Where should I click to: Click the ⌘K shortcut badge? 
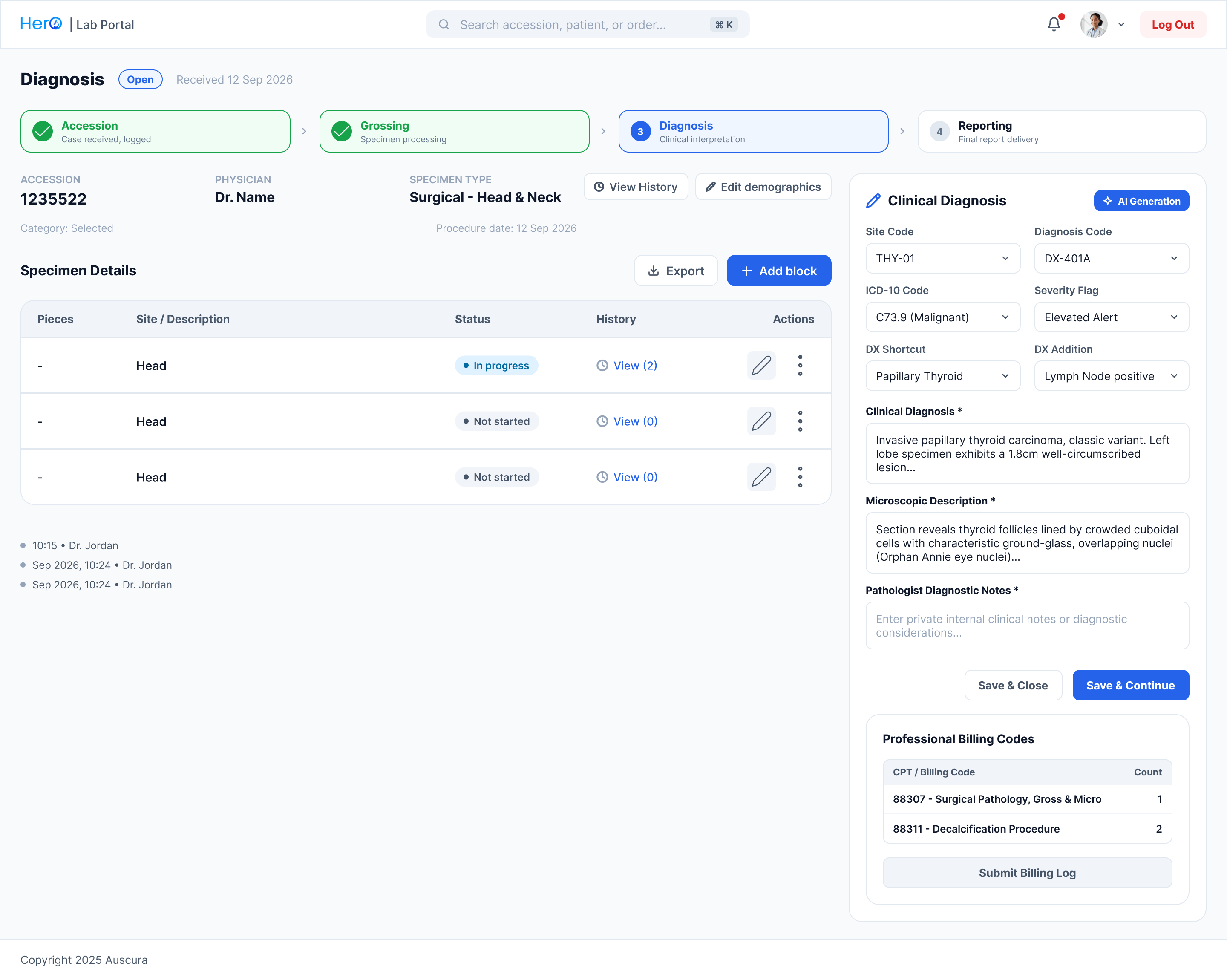(x=723, y=24)
